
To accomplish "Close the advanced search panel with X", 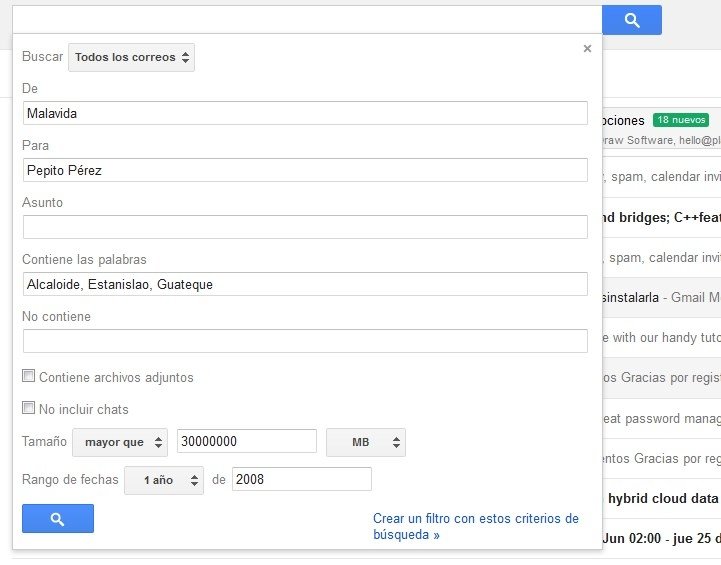I will 587,49.
